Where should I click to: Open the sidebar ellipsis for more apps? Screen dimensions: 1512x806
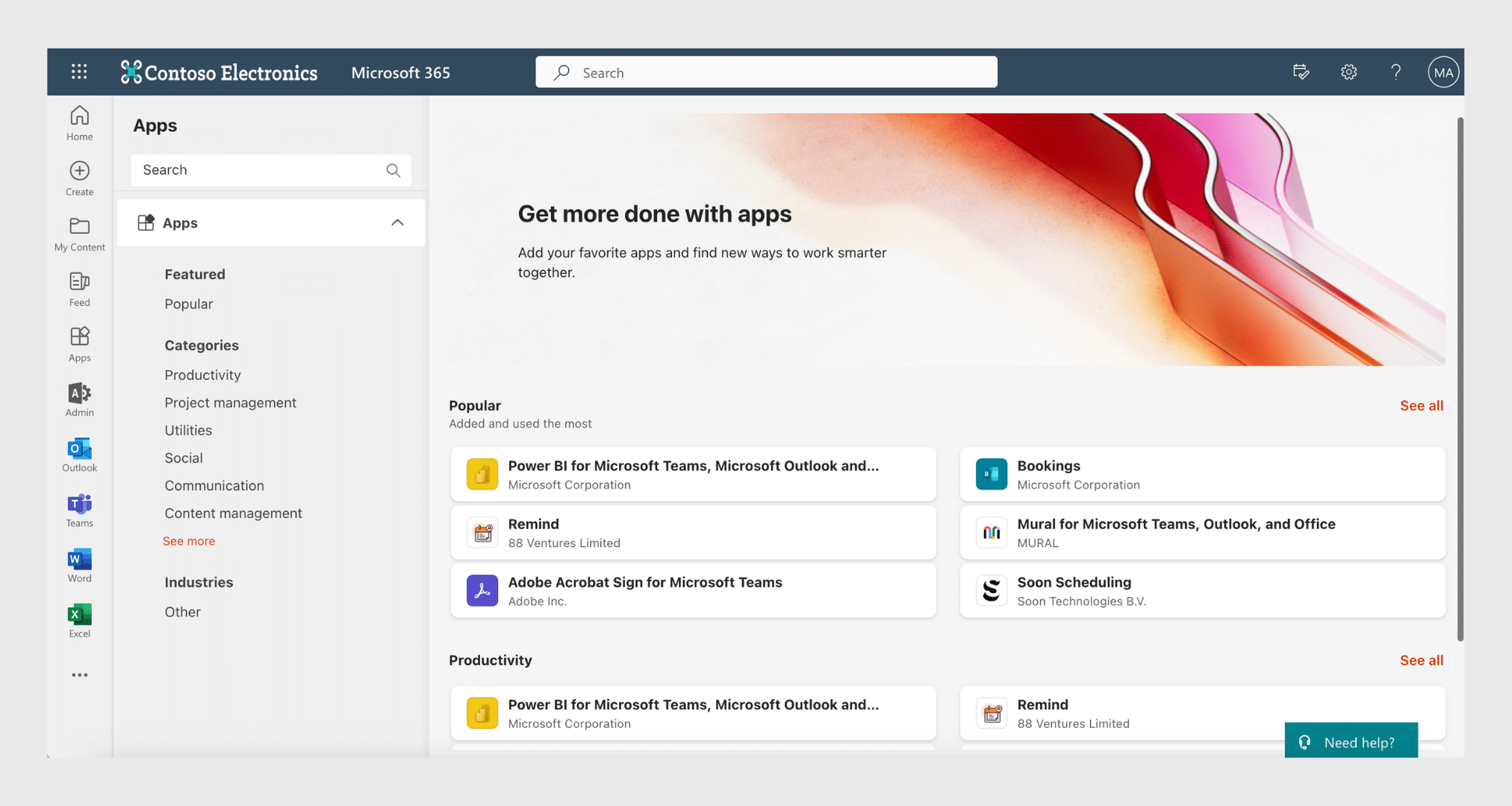(78, 675)
